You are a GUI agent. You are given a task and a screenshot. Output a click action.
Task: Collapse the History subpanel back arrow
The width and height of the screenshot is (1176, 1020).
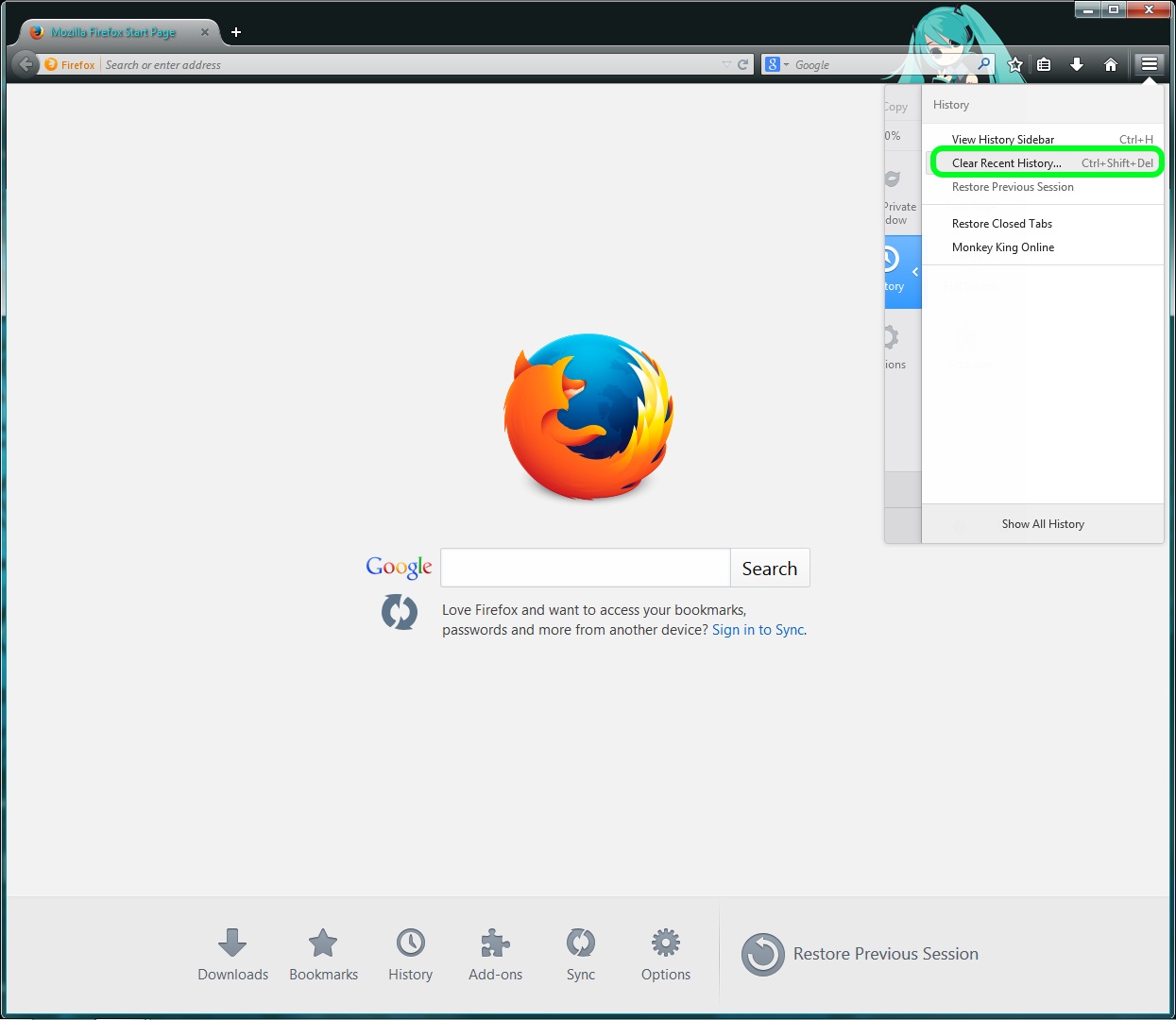click(914, 272)
